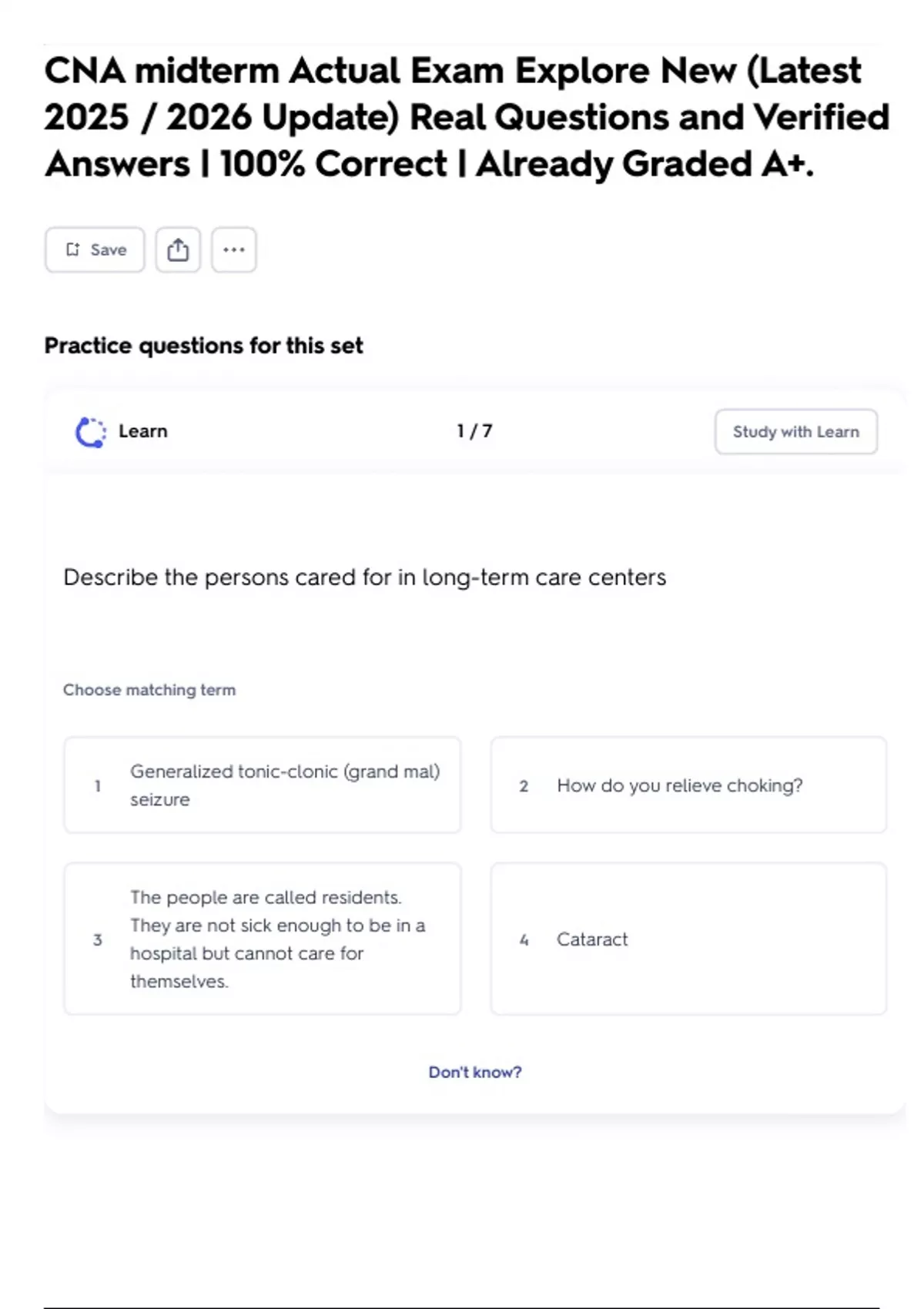
Task: Click the Don't know? link
Action: [475, 1072]
